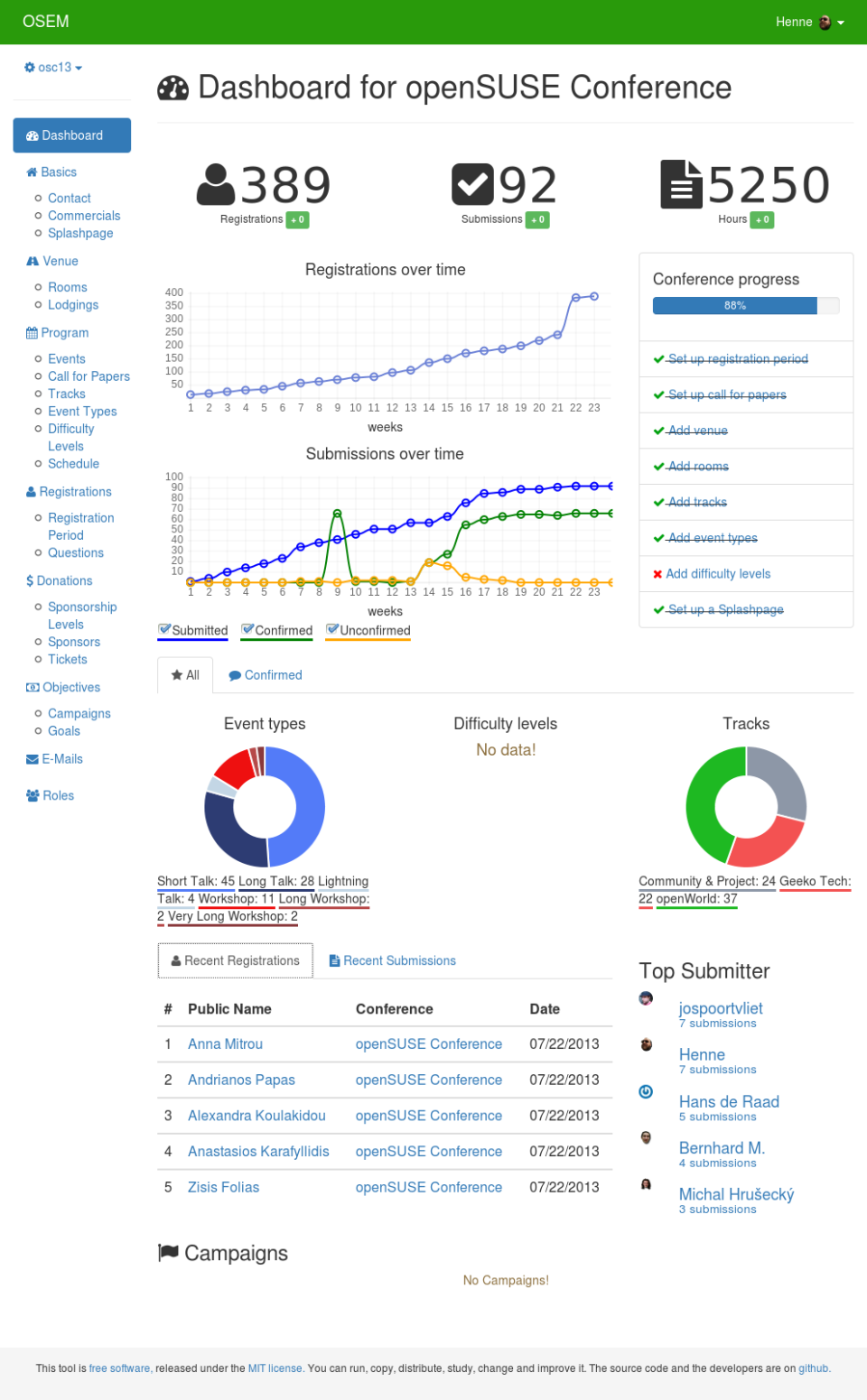Select the Recent Submissions tab
This screenshot has width=867, height=1400.
point(393,960)
